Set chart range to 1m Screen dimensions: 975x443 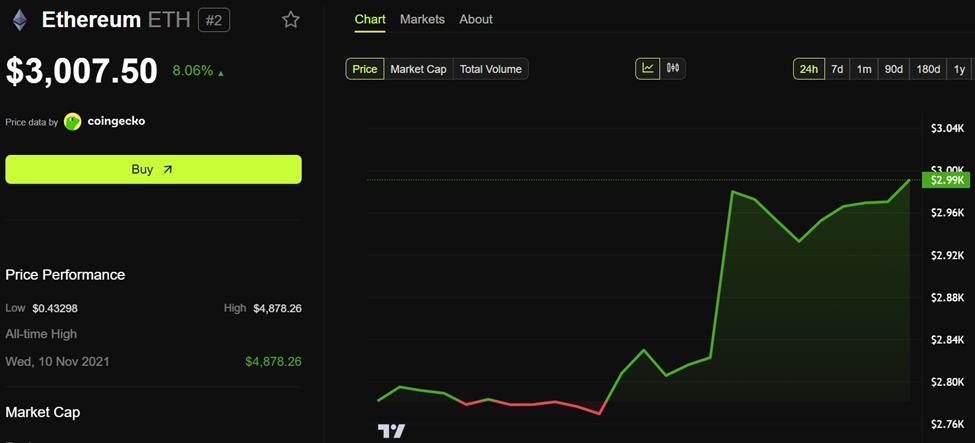point(864,69)
